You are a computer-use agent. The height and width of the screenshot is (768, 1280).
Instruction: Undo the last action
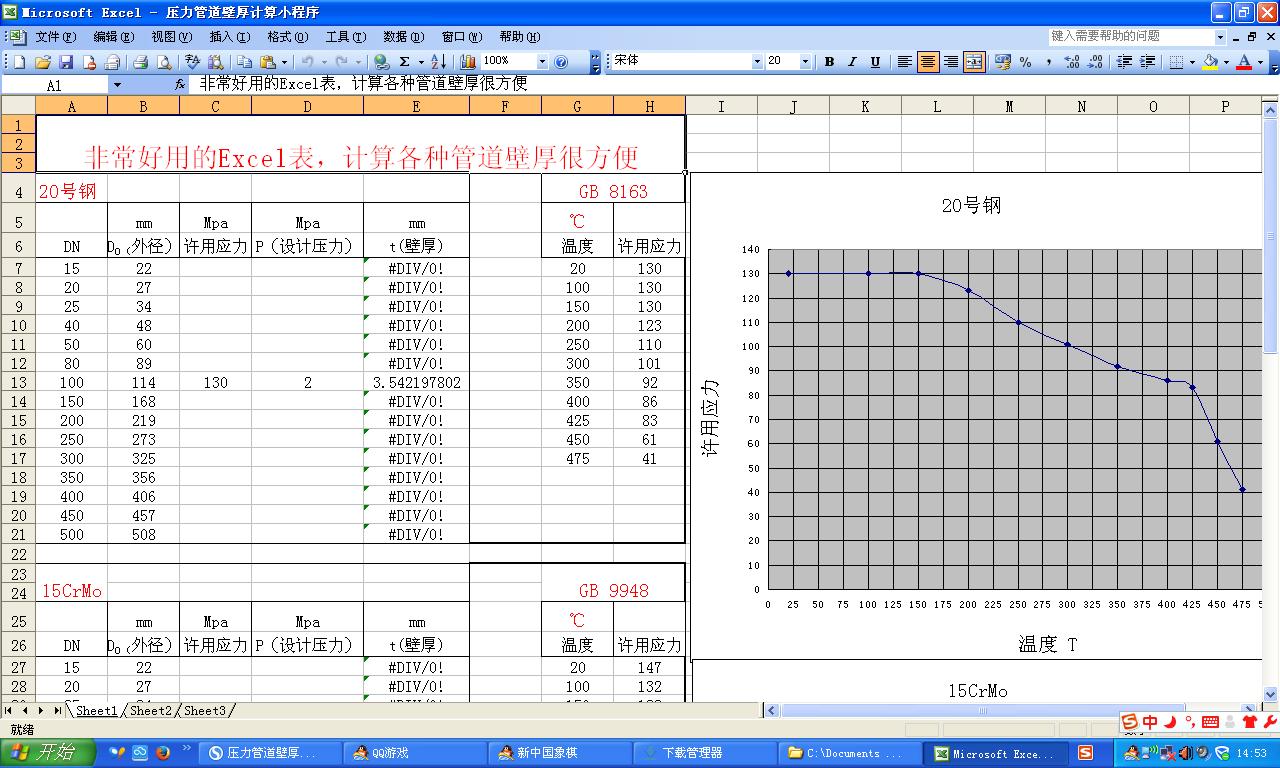pyautogui.click(x=308, y=62)
